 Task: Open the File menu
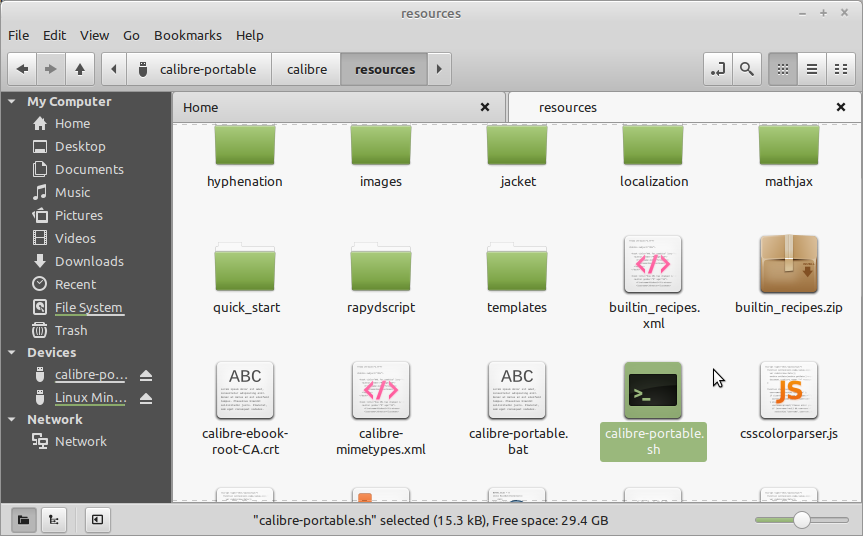[19, 36]
